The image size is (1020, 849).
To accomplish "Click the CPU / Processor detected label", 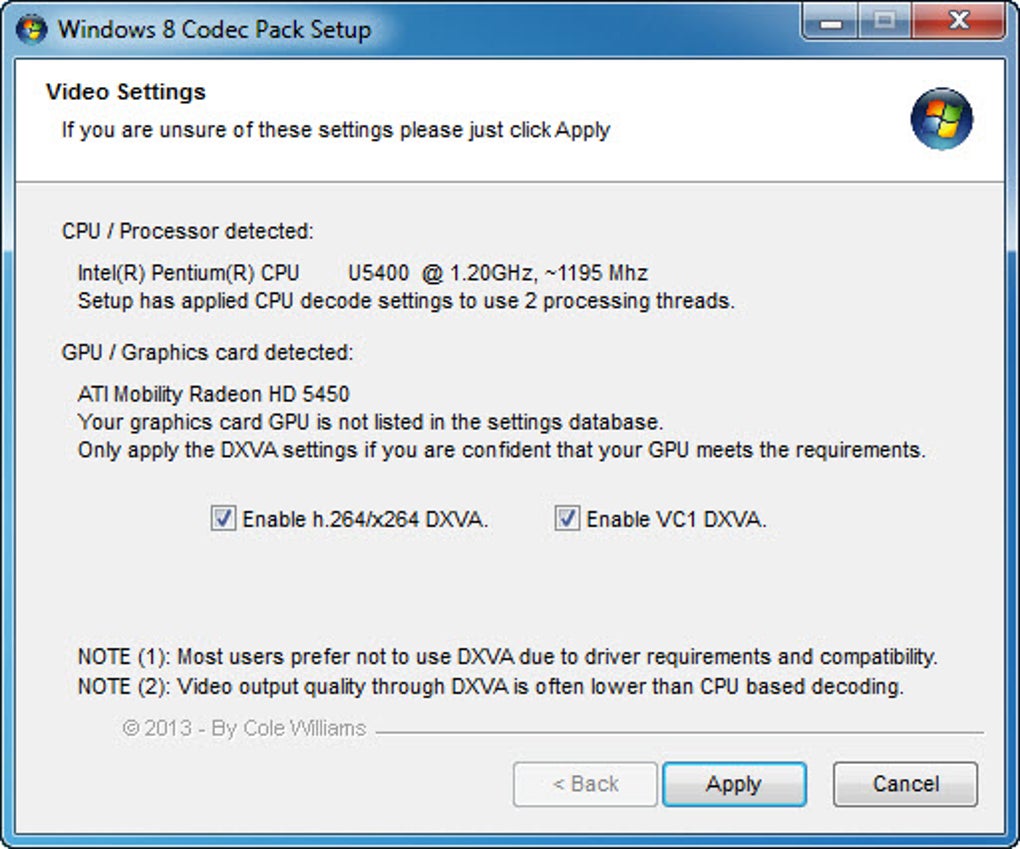I will (x=188, y=231).
